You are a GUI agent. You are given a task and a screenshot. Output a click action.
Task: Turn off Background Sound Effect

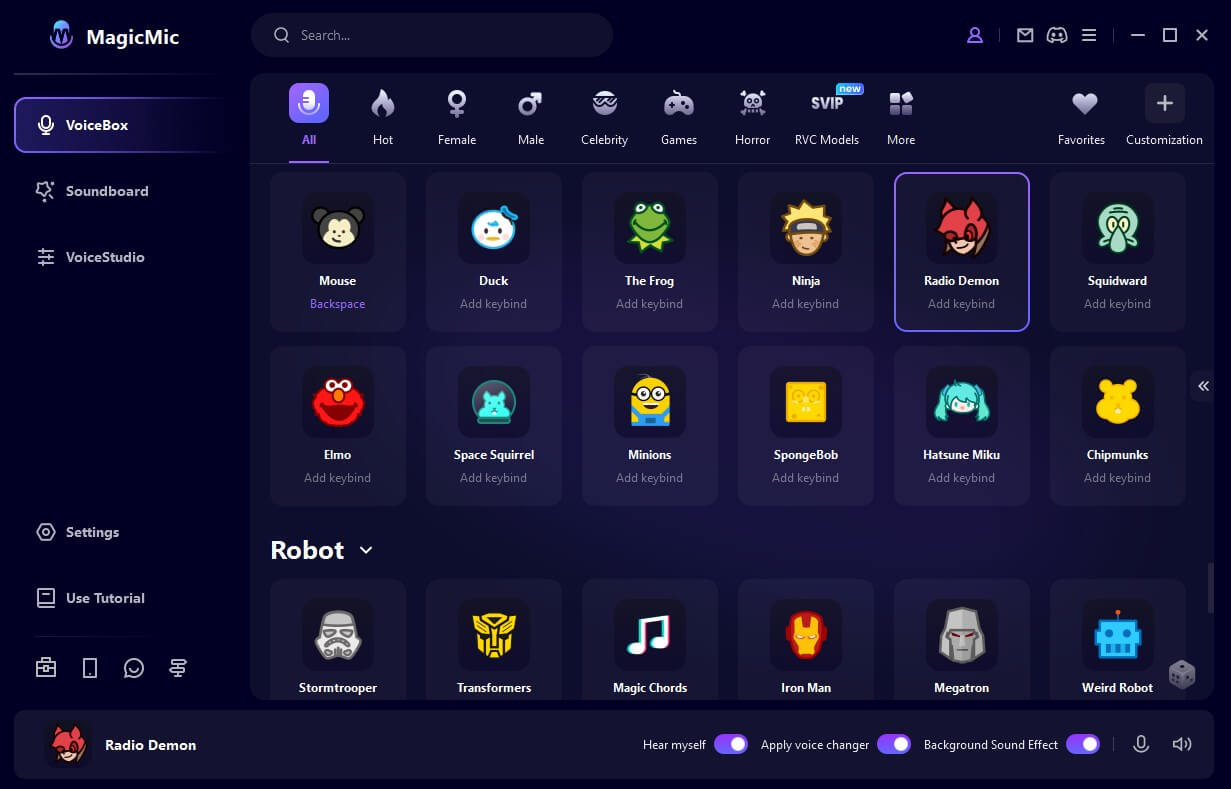1083,744
